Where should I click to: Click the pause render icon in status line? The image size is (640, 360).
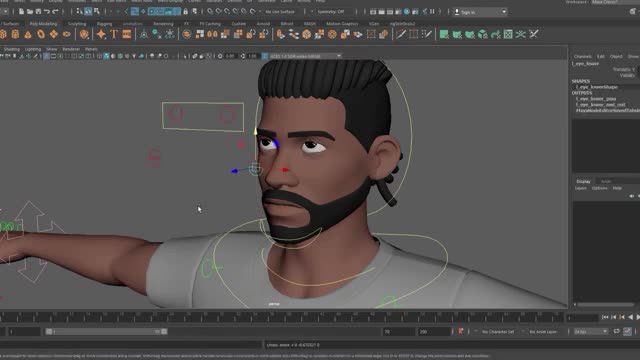[432, 12]
